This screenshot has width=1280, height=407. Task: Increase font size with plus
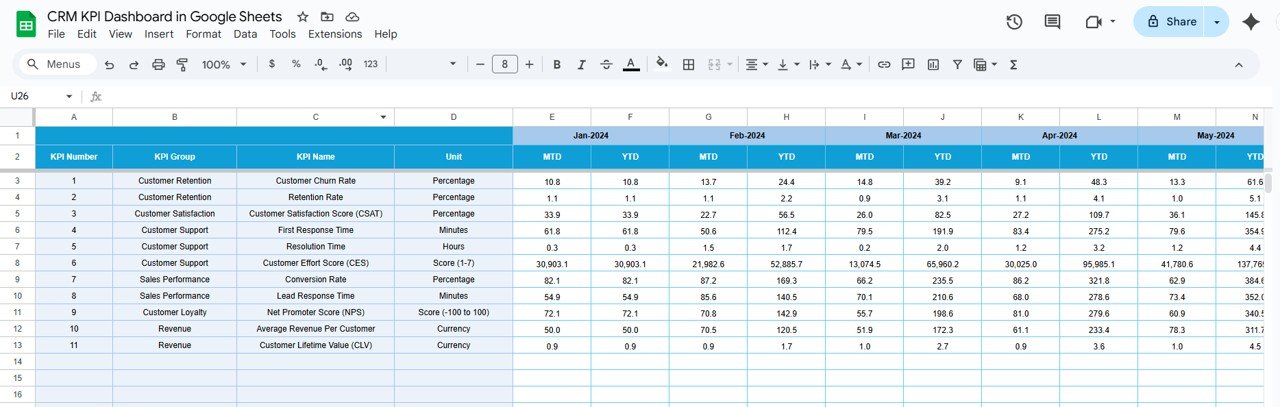point(529,64)
